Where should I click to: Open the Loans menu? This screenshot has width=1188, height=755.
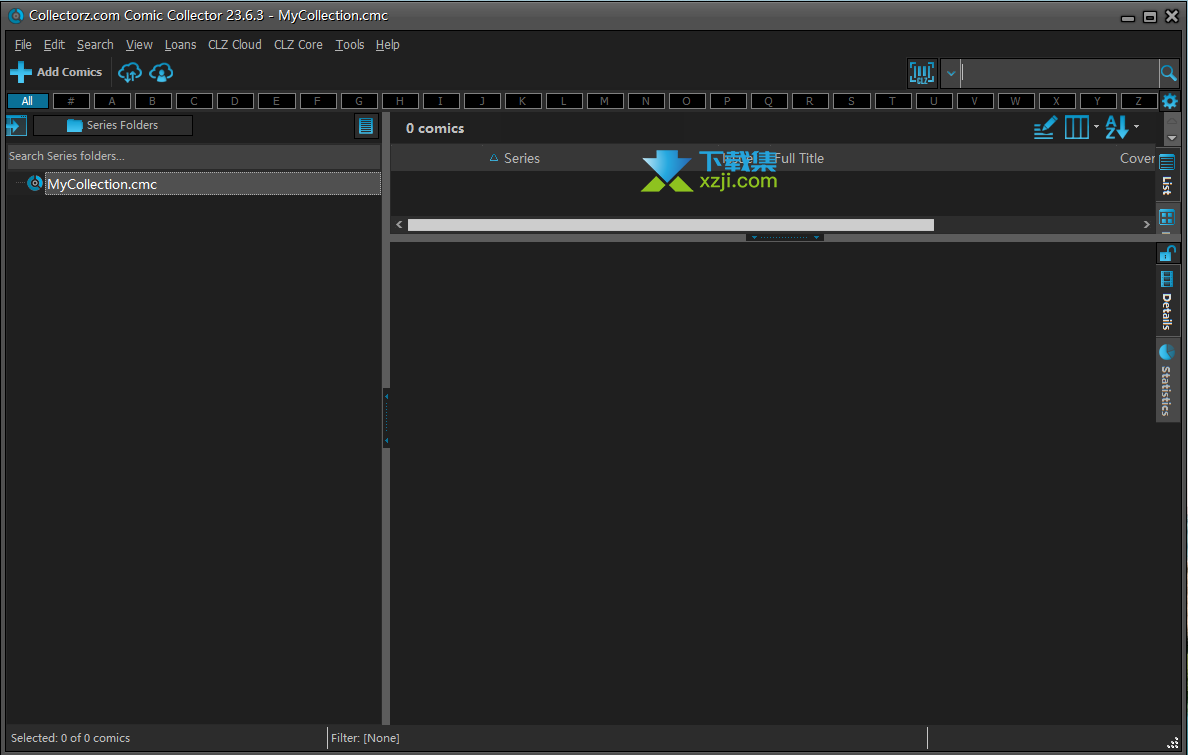coord(180,45)
